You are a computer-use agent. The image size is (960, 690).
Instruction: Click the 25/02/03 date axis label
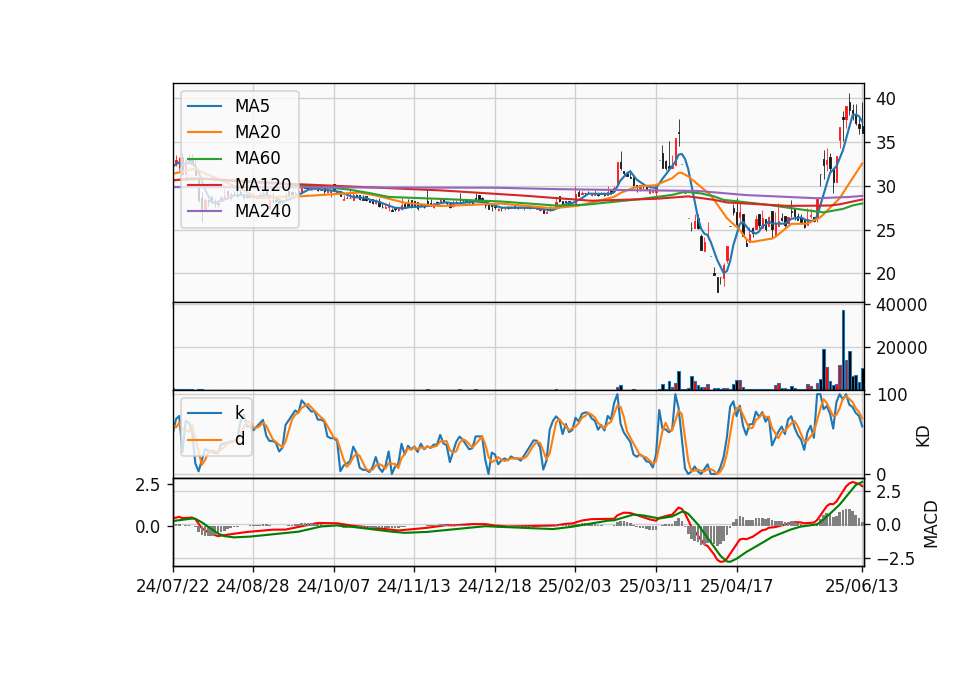click(x=575, y=586)
